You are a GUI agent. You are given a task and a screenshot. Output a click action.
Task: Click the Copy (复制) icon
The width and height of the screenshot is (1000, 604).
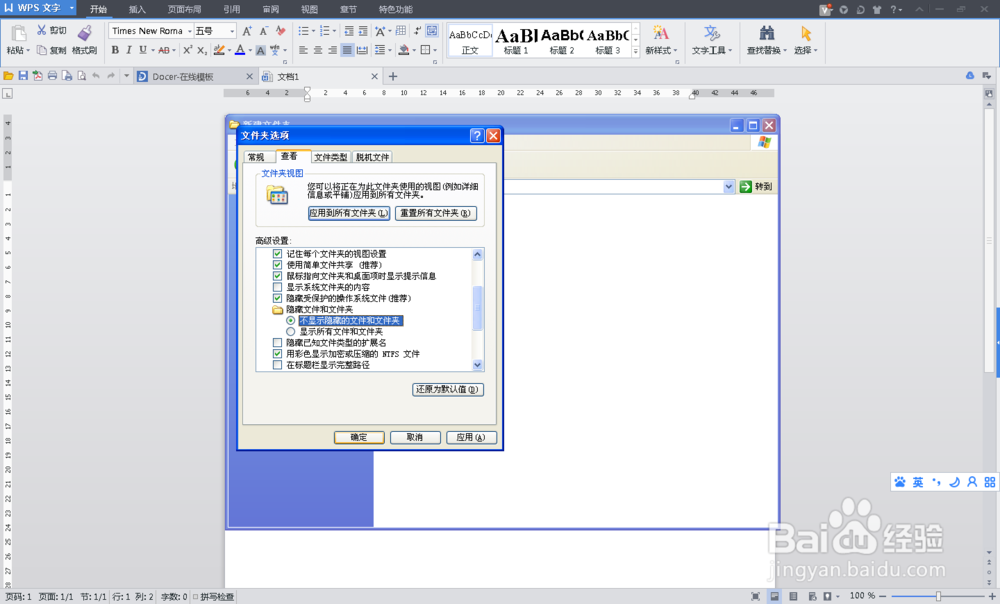pyautogui.click(x=41, y=50)
